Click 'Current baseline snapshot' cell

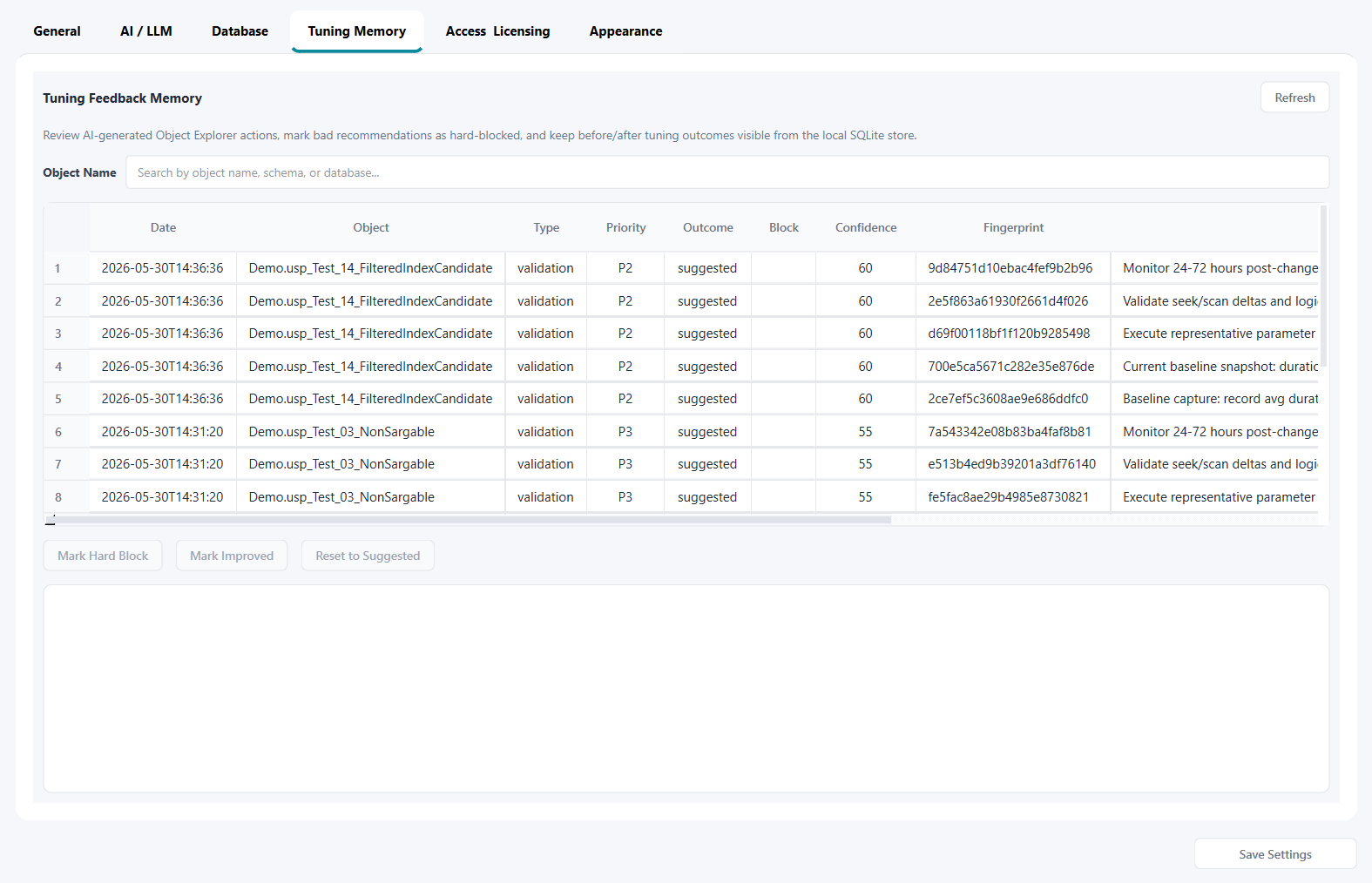click(x=1215, y=367)
